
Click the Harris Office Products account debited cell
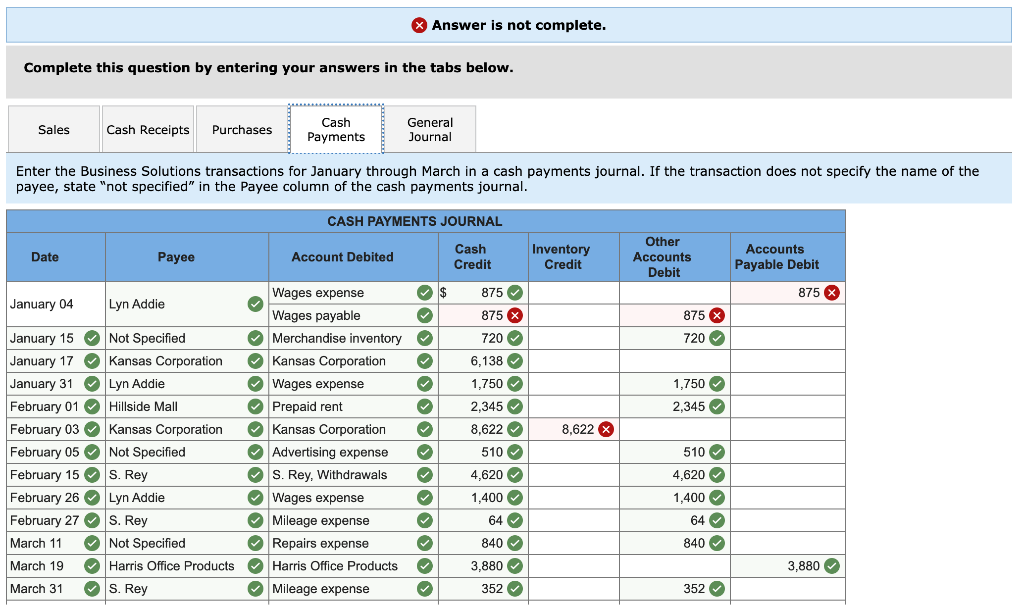[353, 566]
